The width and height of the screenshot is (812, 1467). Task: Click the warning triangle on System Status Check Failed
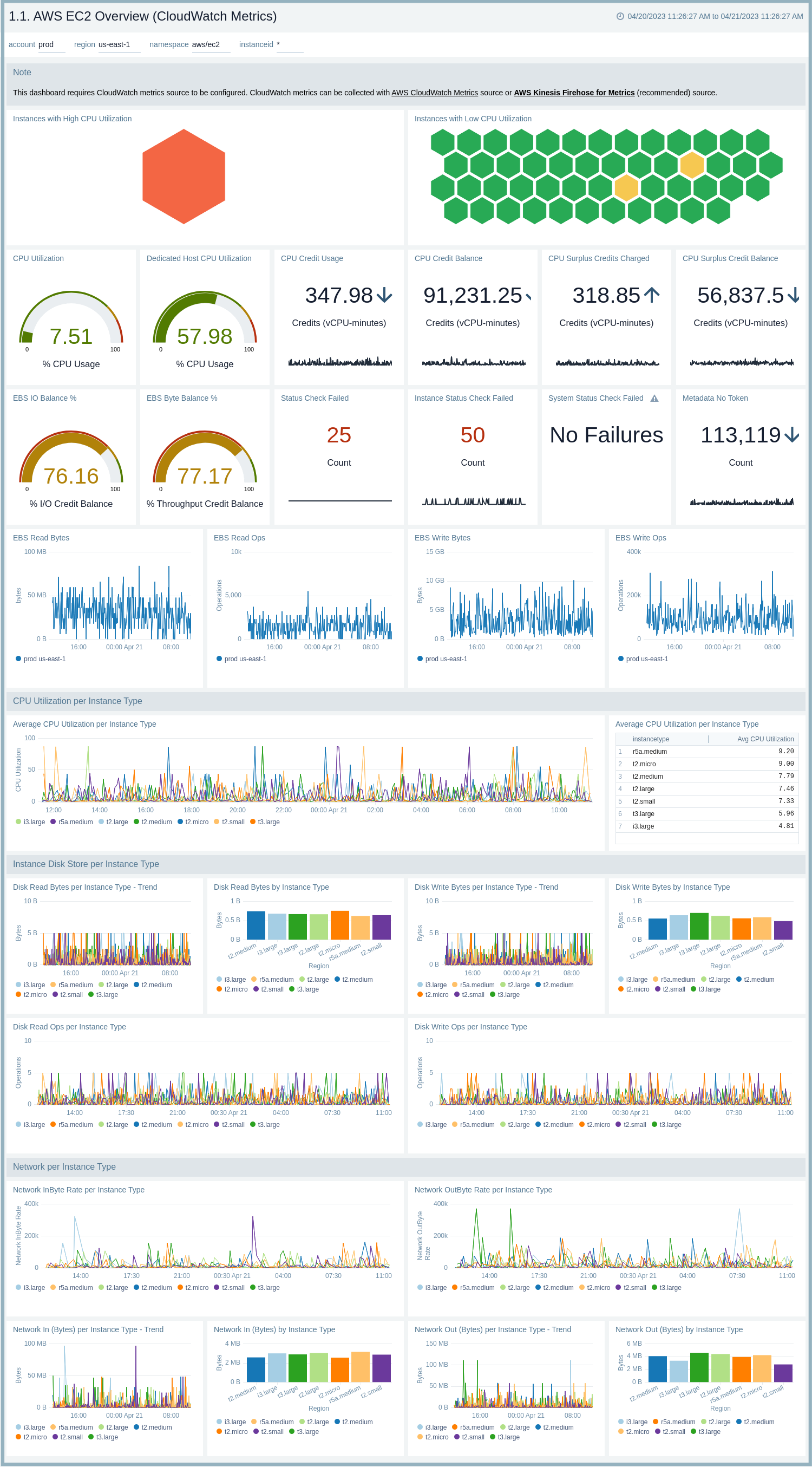click(654, 399)
